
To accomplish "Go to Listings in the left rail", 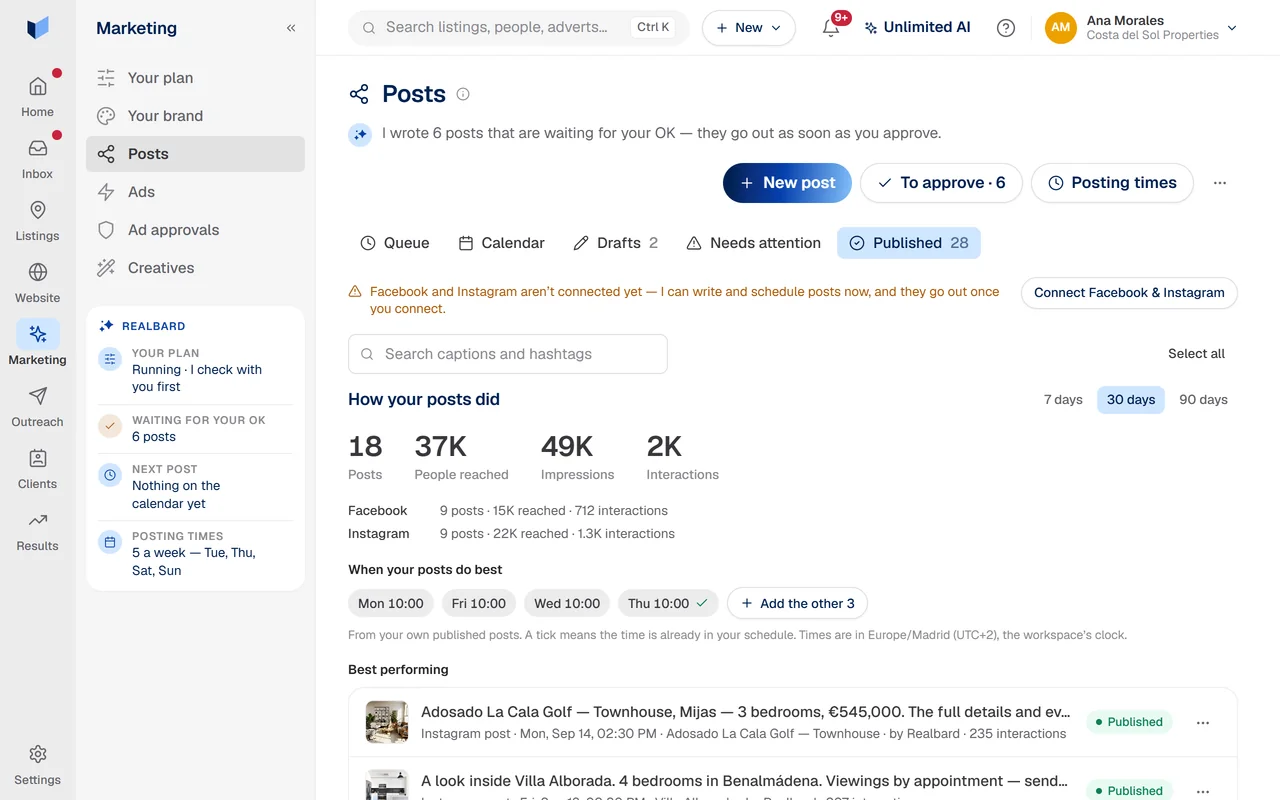I will (x=37, y=220).
